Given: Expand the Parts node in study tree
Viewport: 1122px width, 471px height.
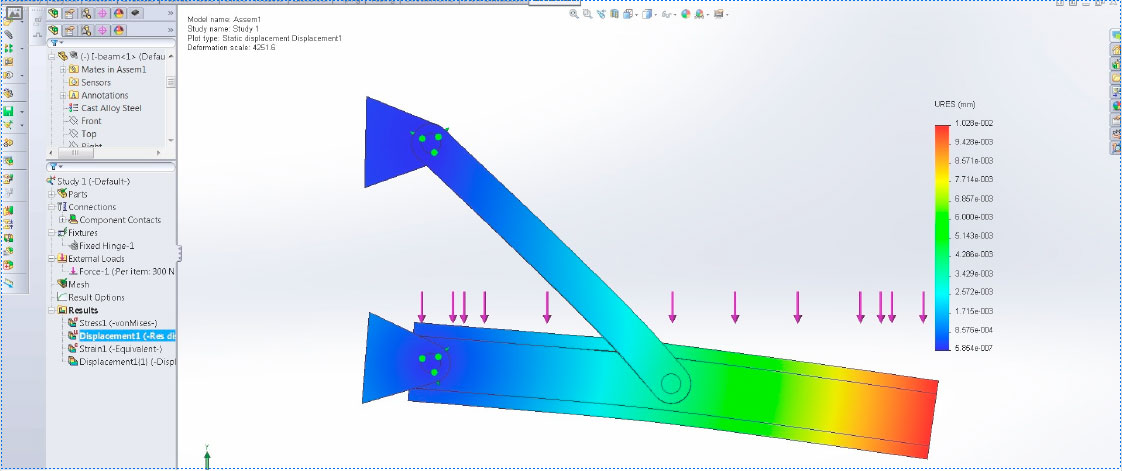Looking at the screenshot, I should point(52,194).
